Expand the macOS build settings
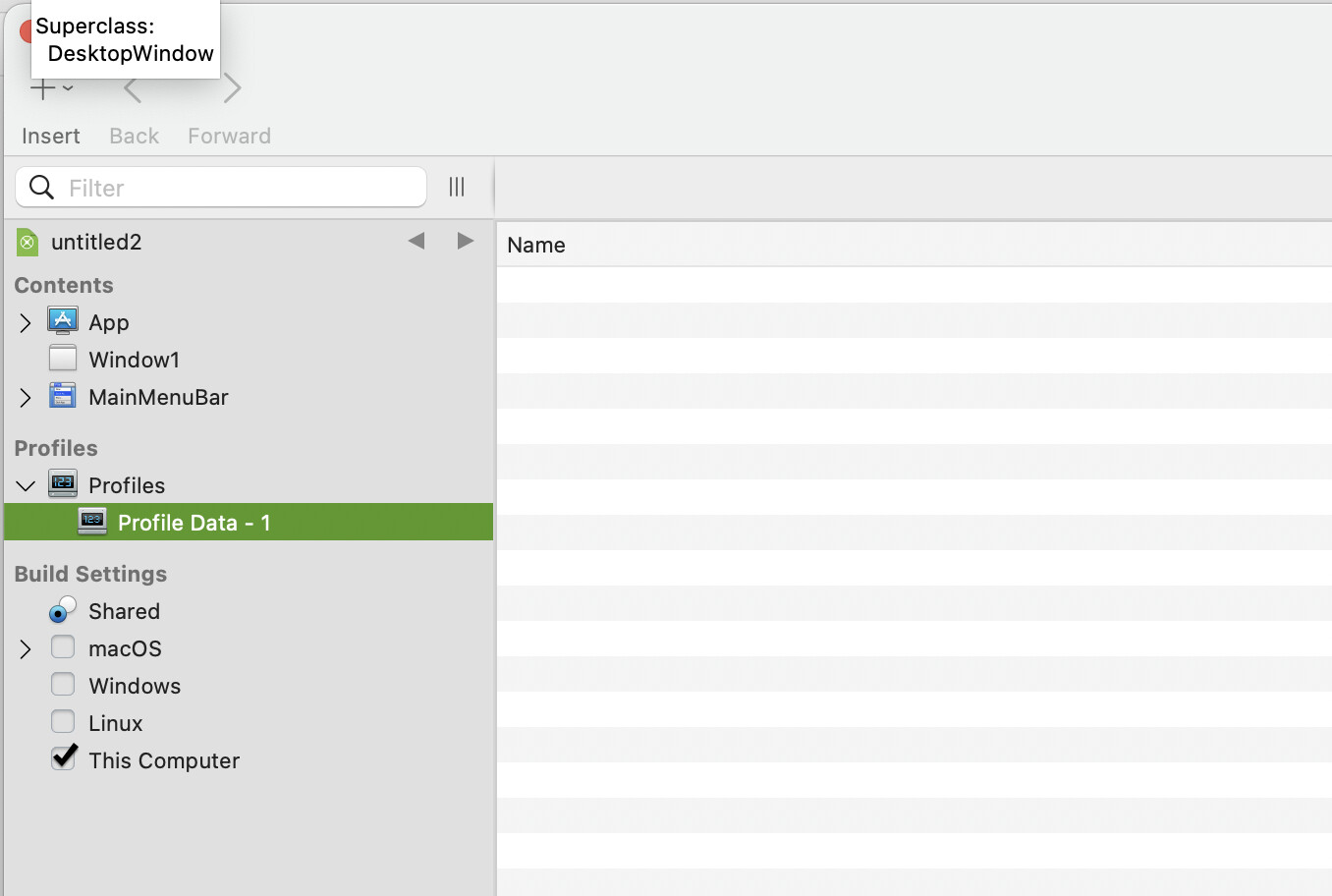The width and height of the screenshot is (1332, 896). point(26,648)
